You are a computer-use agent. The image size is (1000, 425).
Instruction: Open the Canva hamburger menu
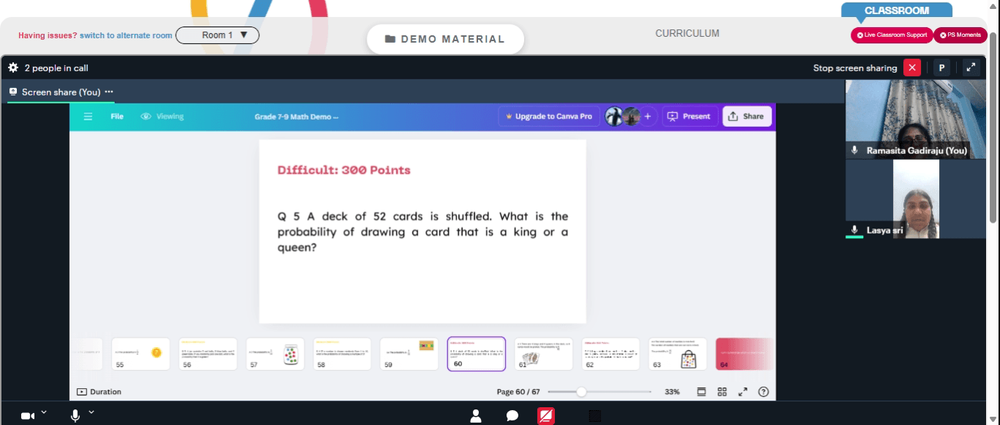(x=88, y=117)
